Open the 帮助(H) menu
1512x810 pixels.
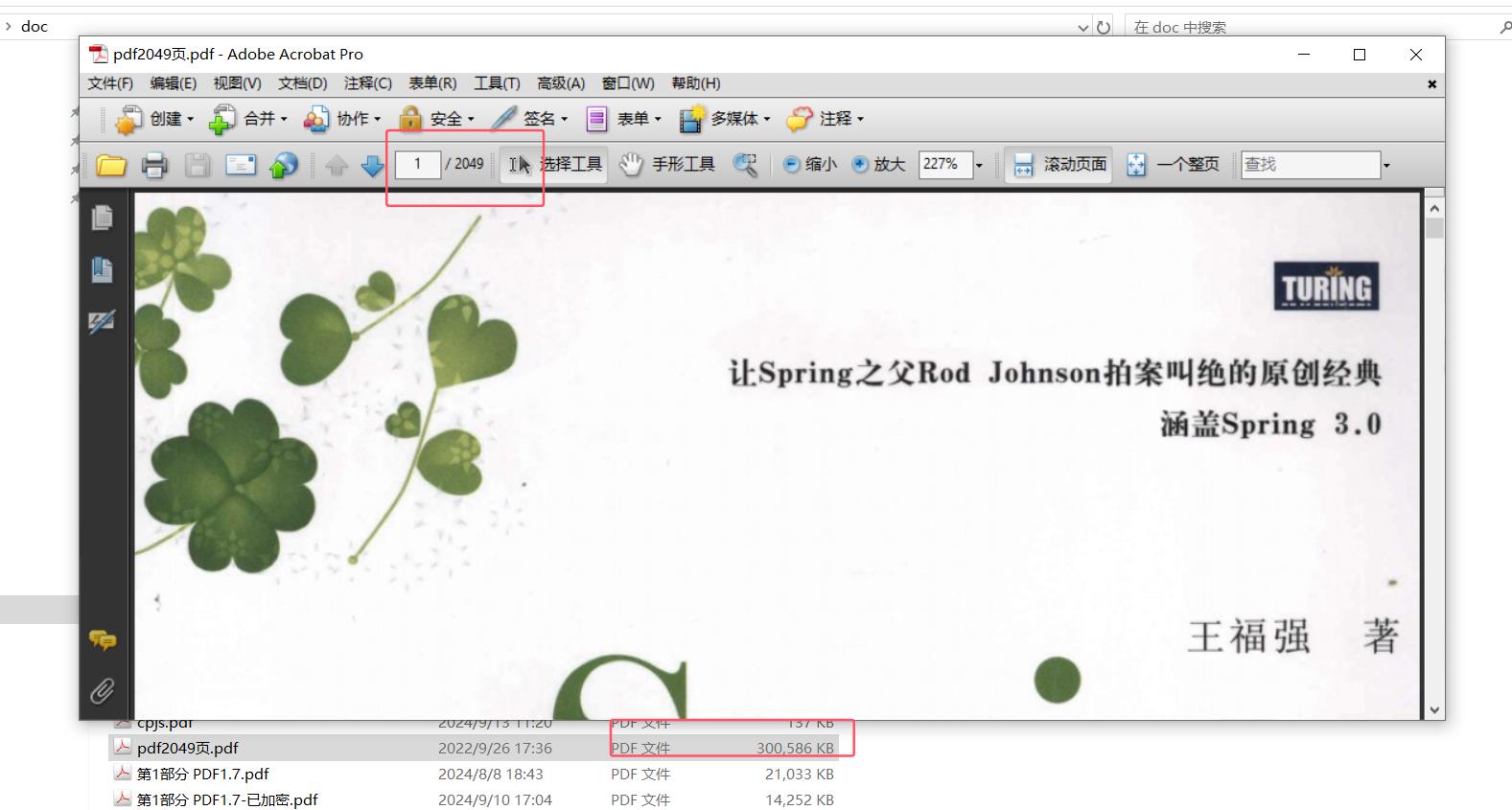tap(696, 83)
